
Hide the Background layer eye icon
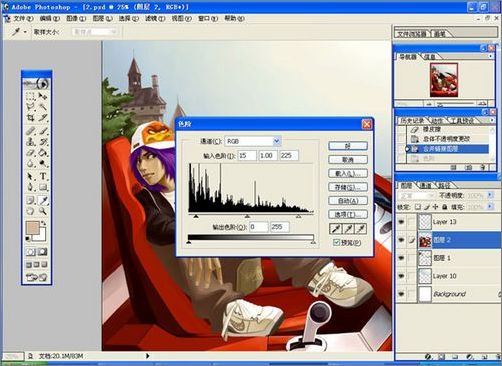401,294
